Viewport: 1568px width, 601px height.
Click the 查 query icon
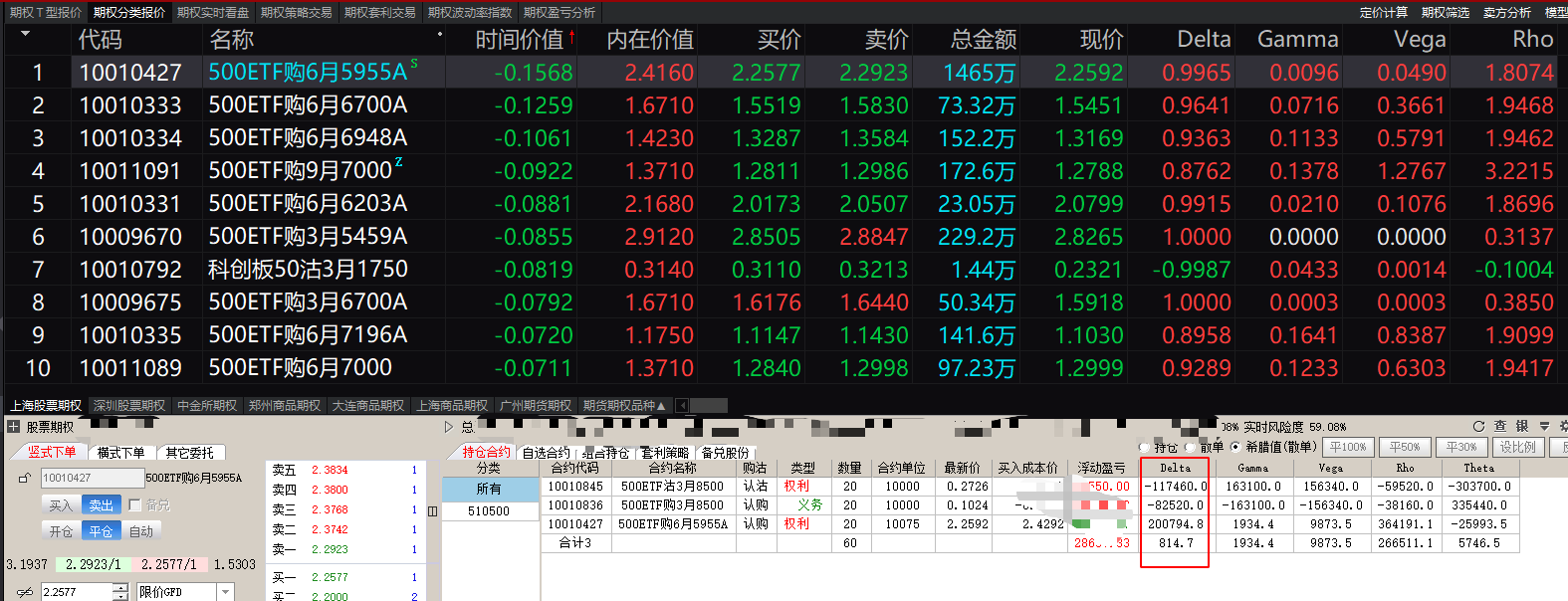(x=1500, y=426)
